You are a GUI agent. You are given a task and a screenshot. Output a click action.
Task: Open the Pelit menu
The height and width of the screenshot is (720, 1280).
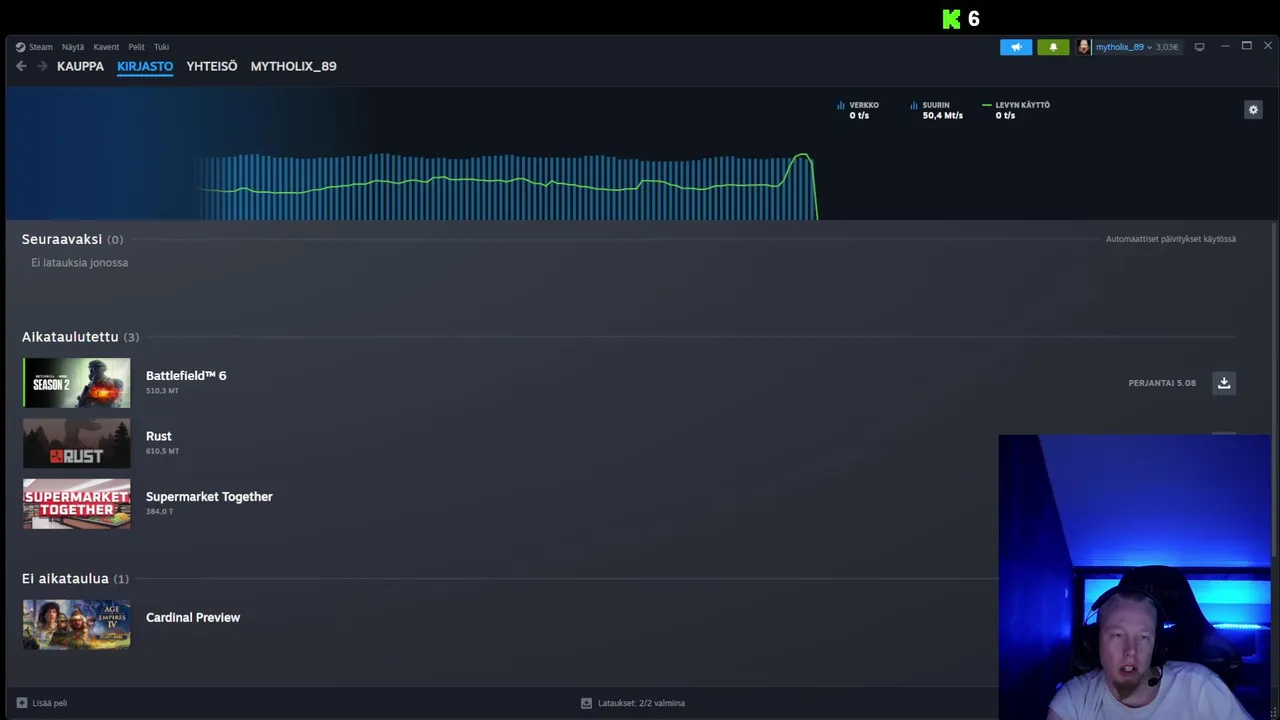pyautogui.click(x=136, y=47)
